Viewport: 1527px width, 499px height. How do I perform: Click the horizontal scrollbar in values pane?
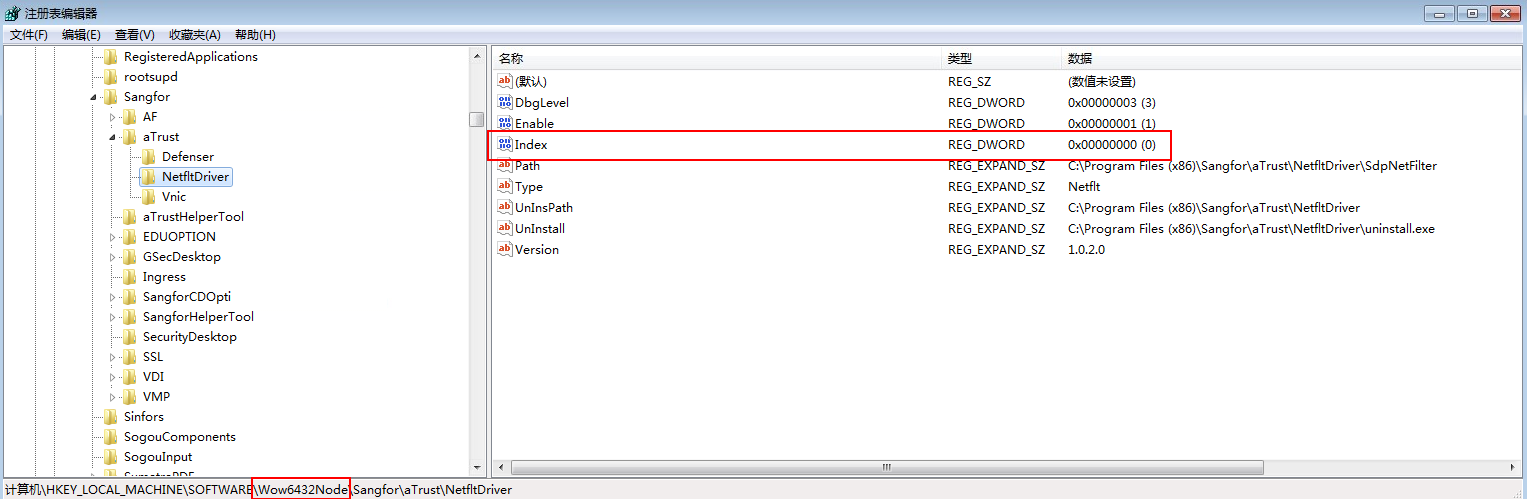(886, 467)
